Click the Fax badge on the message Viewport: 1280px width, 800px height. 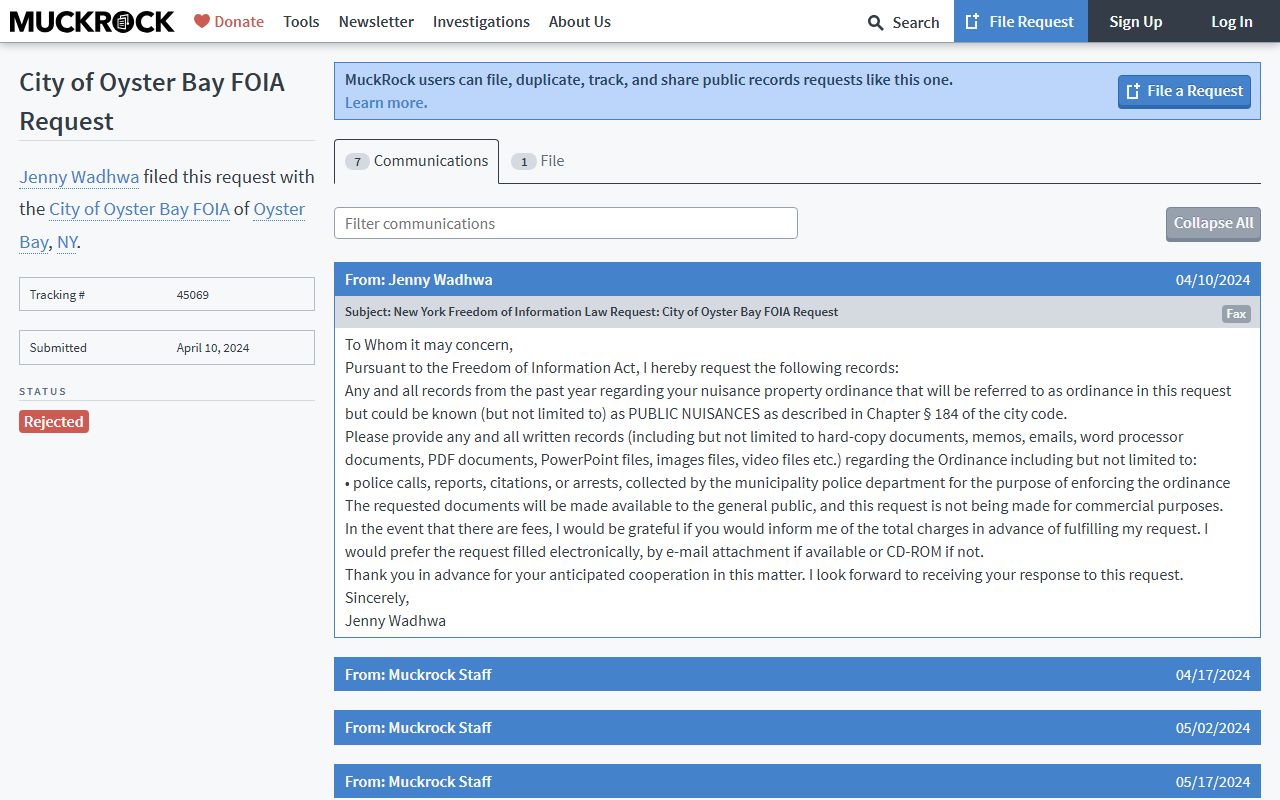click(1236, 314)
